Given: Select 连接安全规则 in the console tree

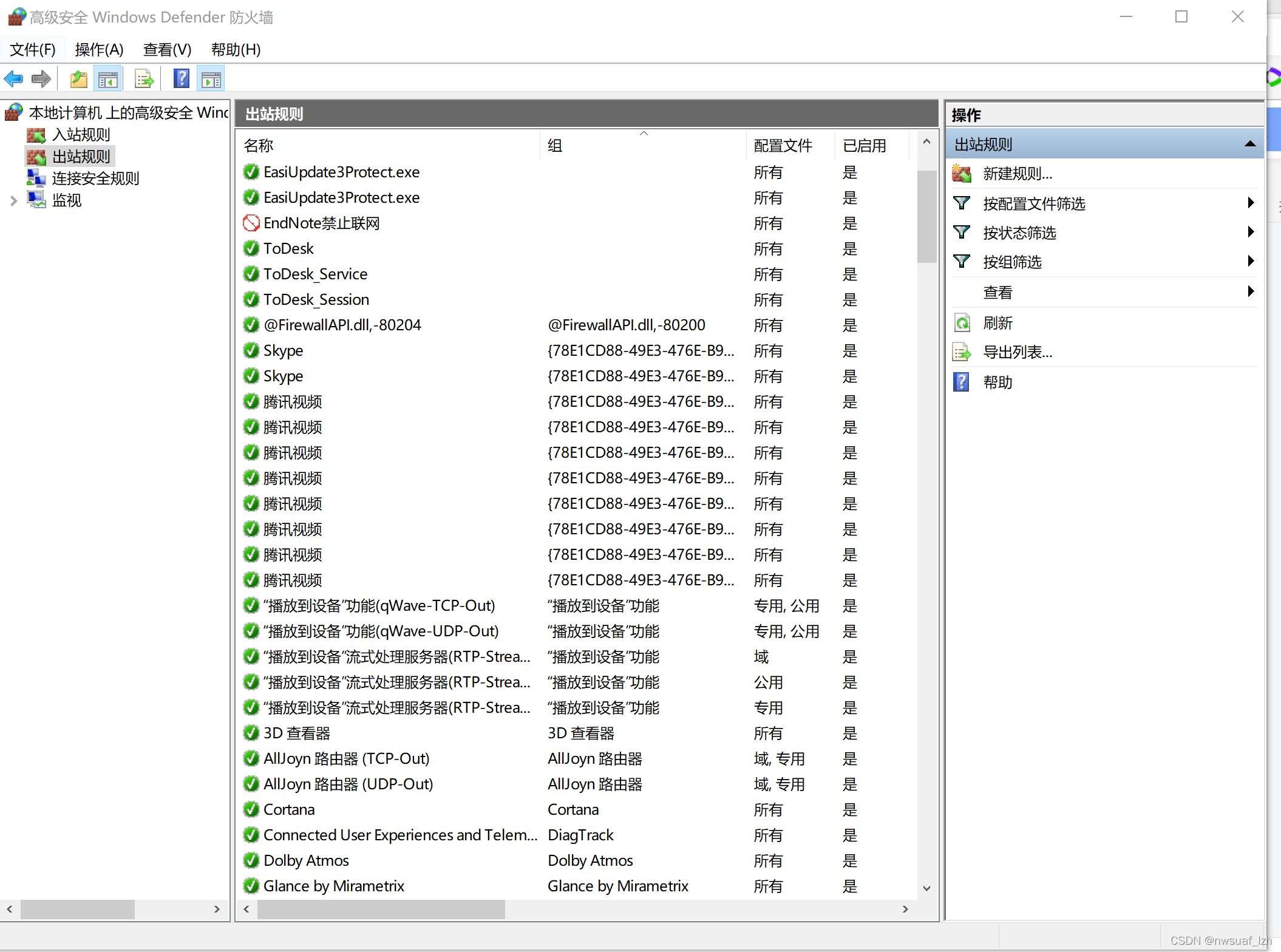Looking at the screenshot, I should tap(95, 178).
